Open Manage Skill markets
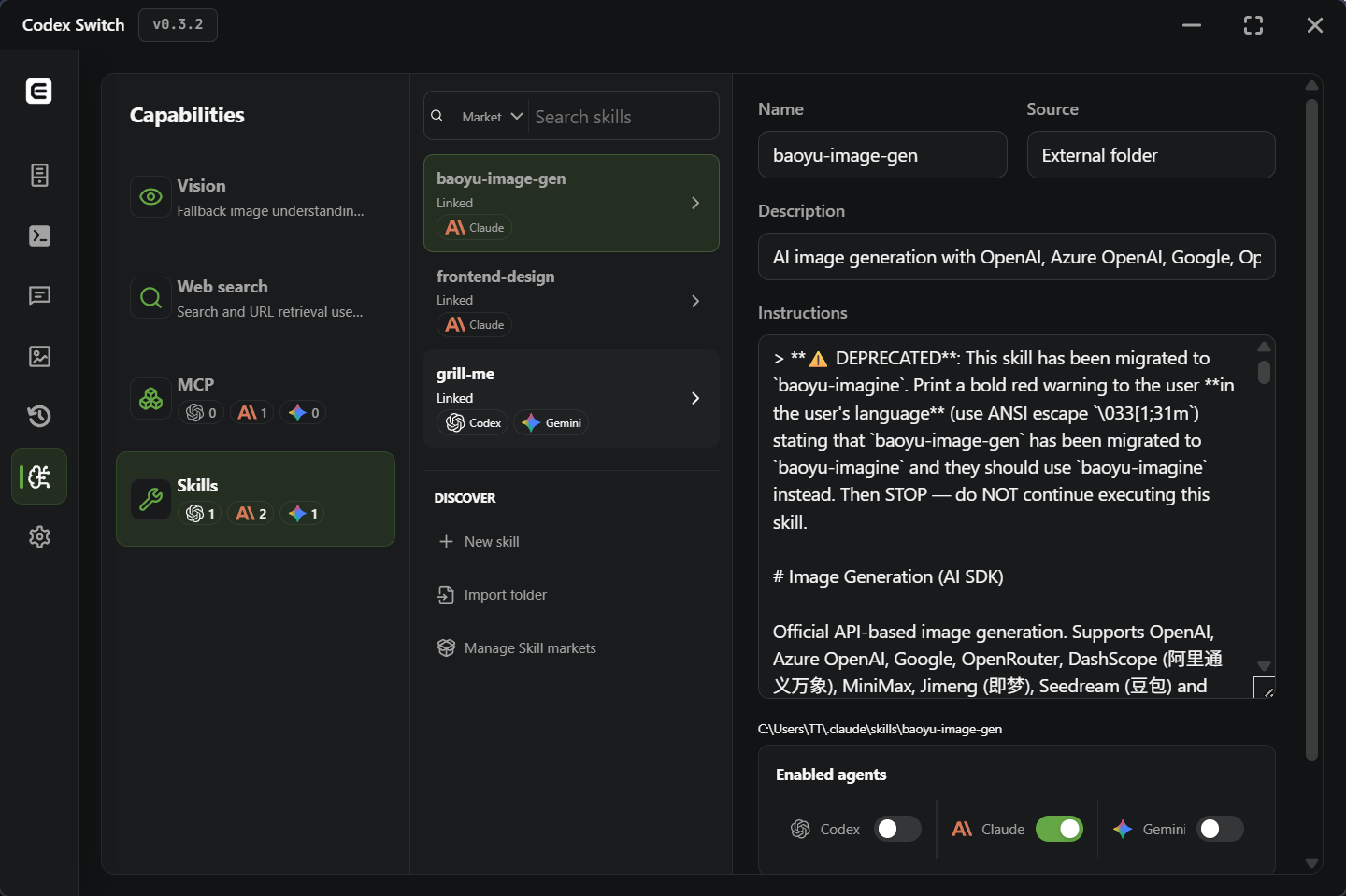This screenshot has height=896, width=1346. [x=516, y=648]
